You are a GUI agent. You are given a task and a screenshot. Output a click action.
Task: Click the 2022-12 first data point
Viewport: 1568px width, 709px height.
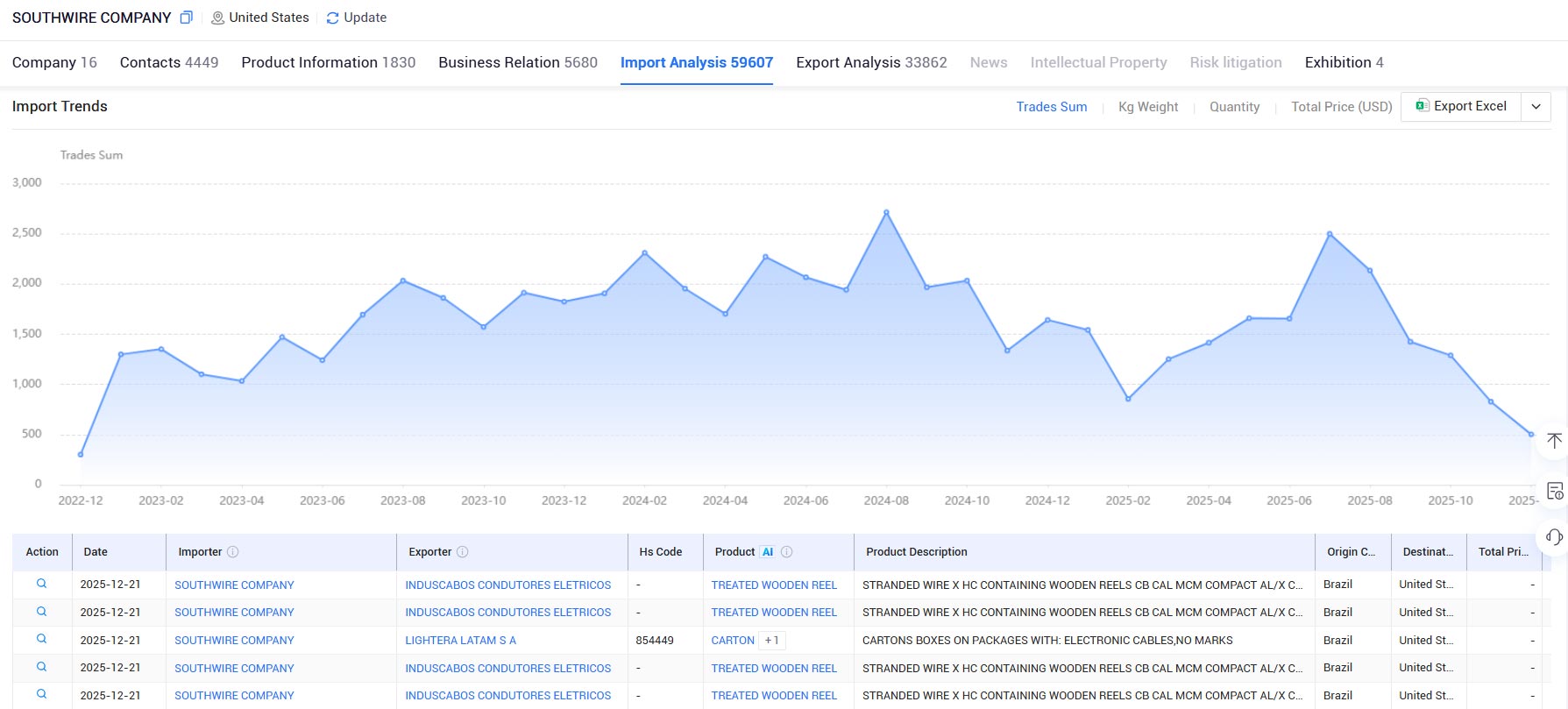click(x=81, y=454)
